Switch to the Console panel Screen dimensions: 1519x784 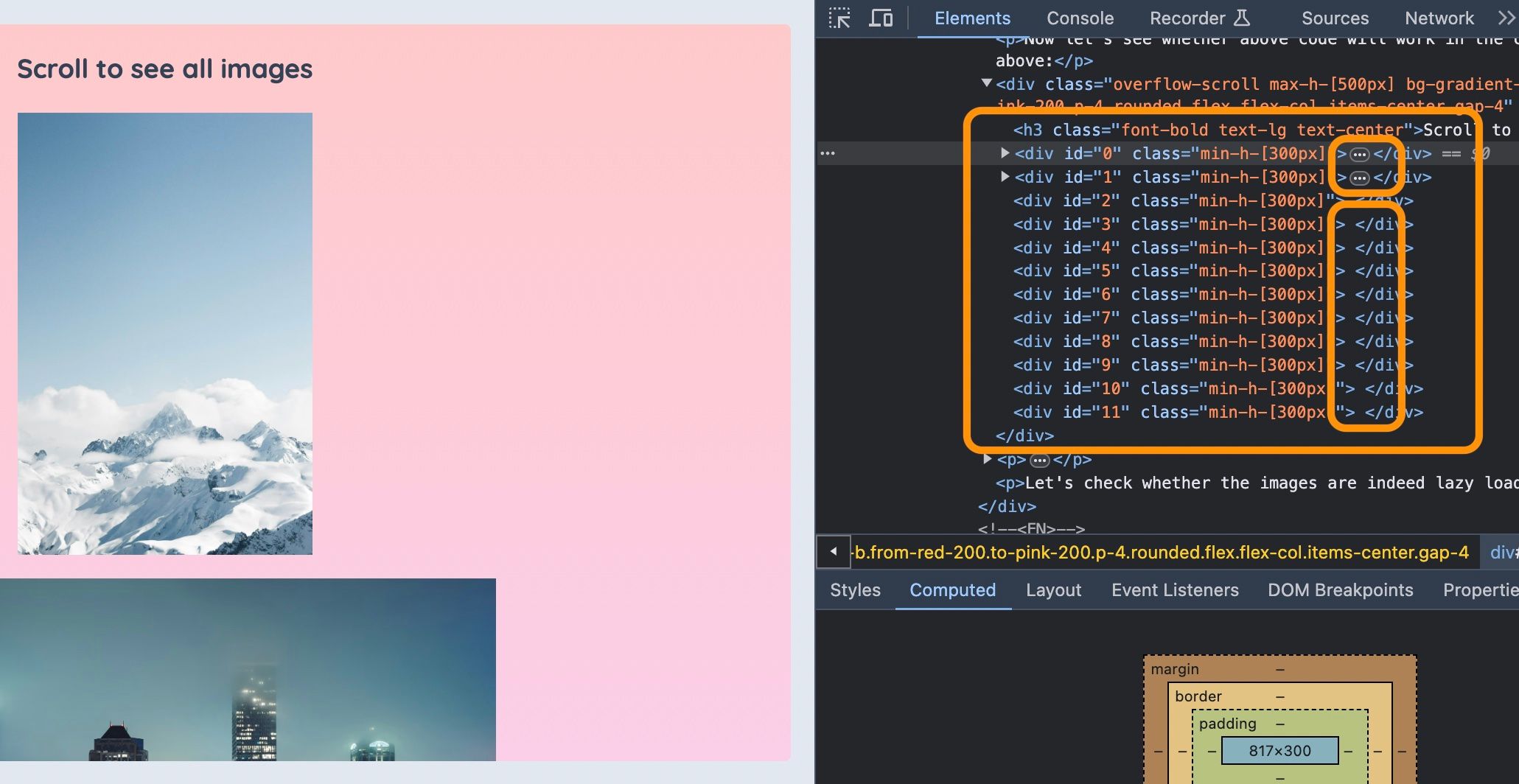click(1079, 18)
